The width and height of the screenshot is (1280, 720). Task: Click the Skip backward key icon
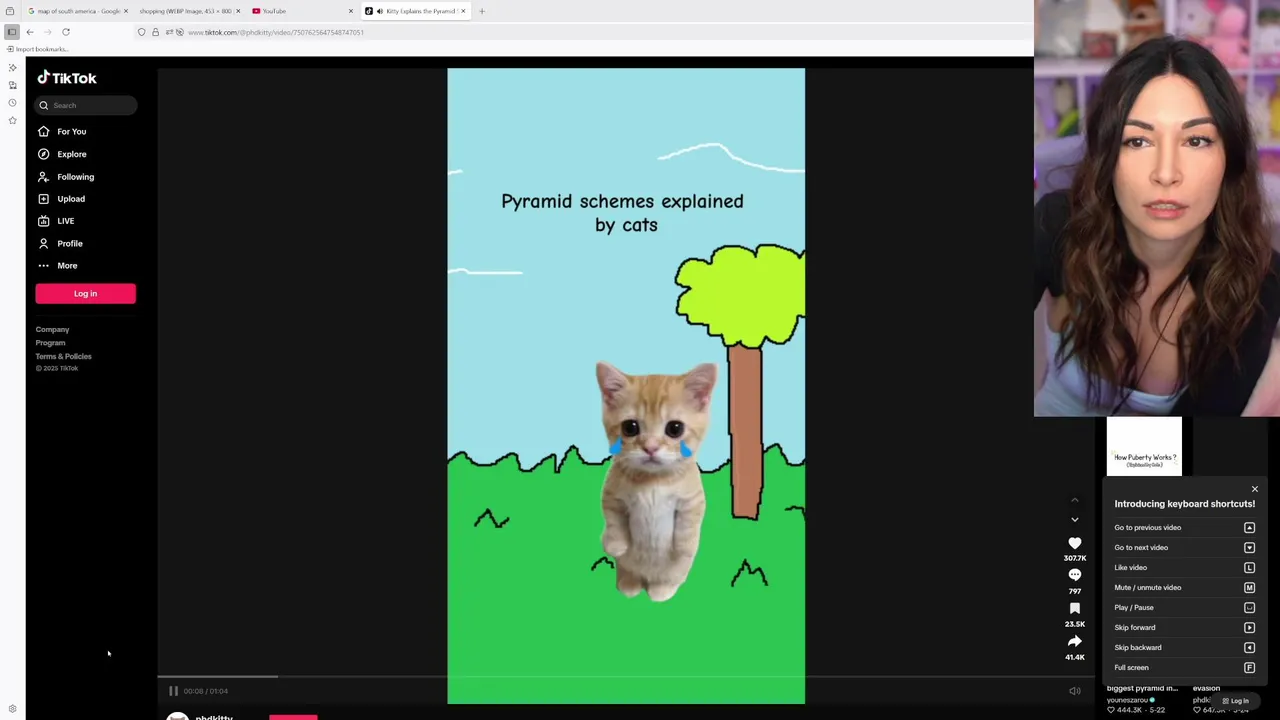1249,647
